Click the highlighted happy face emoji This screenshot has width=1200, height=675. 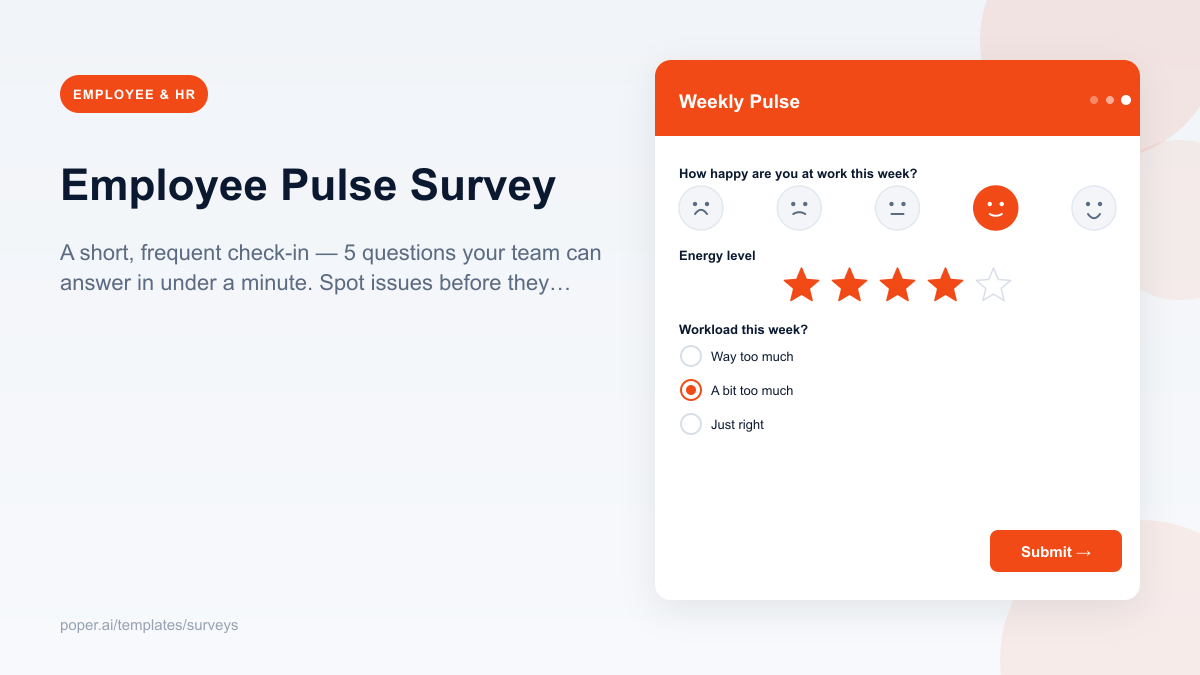[x=996, y=208]
